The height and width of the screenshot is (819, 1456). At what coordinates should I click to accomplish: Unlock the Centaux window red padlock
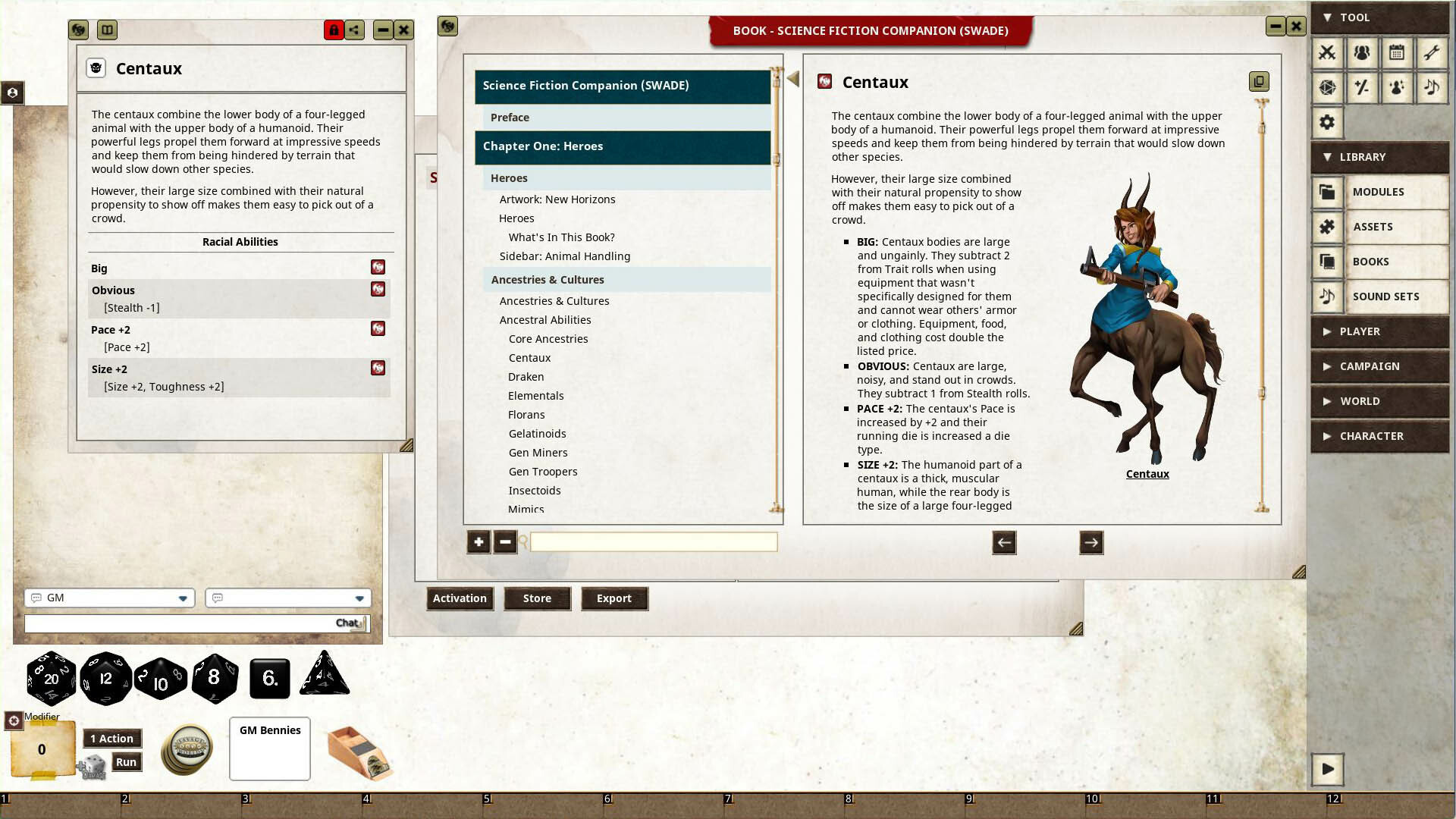coord(334,30)
